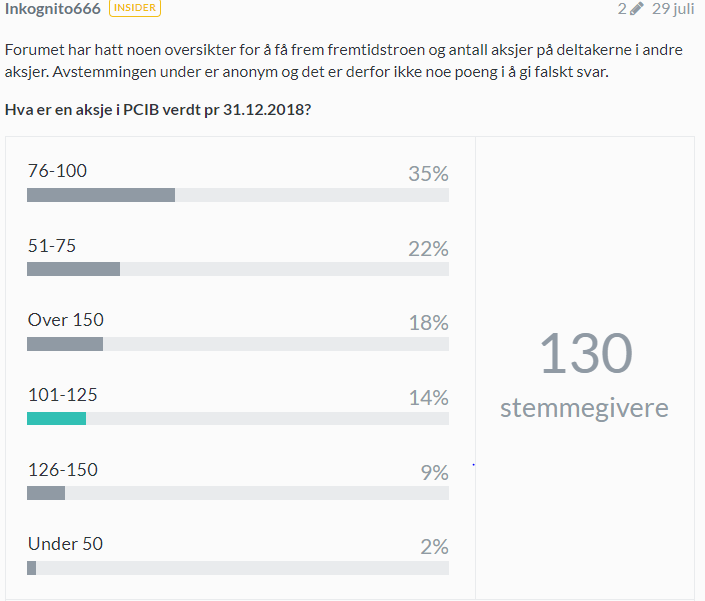705x601 pixels.
Task: Click the 51-75 result bar
Action: tap(74, 269)
